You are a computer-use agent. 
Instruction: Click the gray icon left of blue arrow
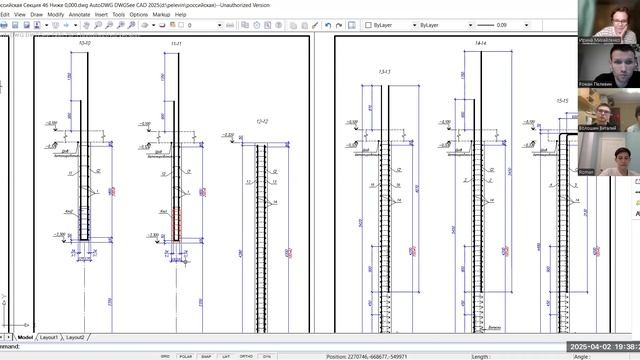pos(56,25)
